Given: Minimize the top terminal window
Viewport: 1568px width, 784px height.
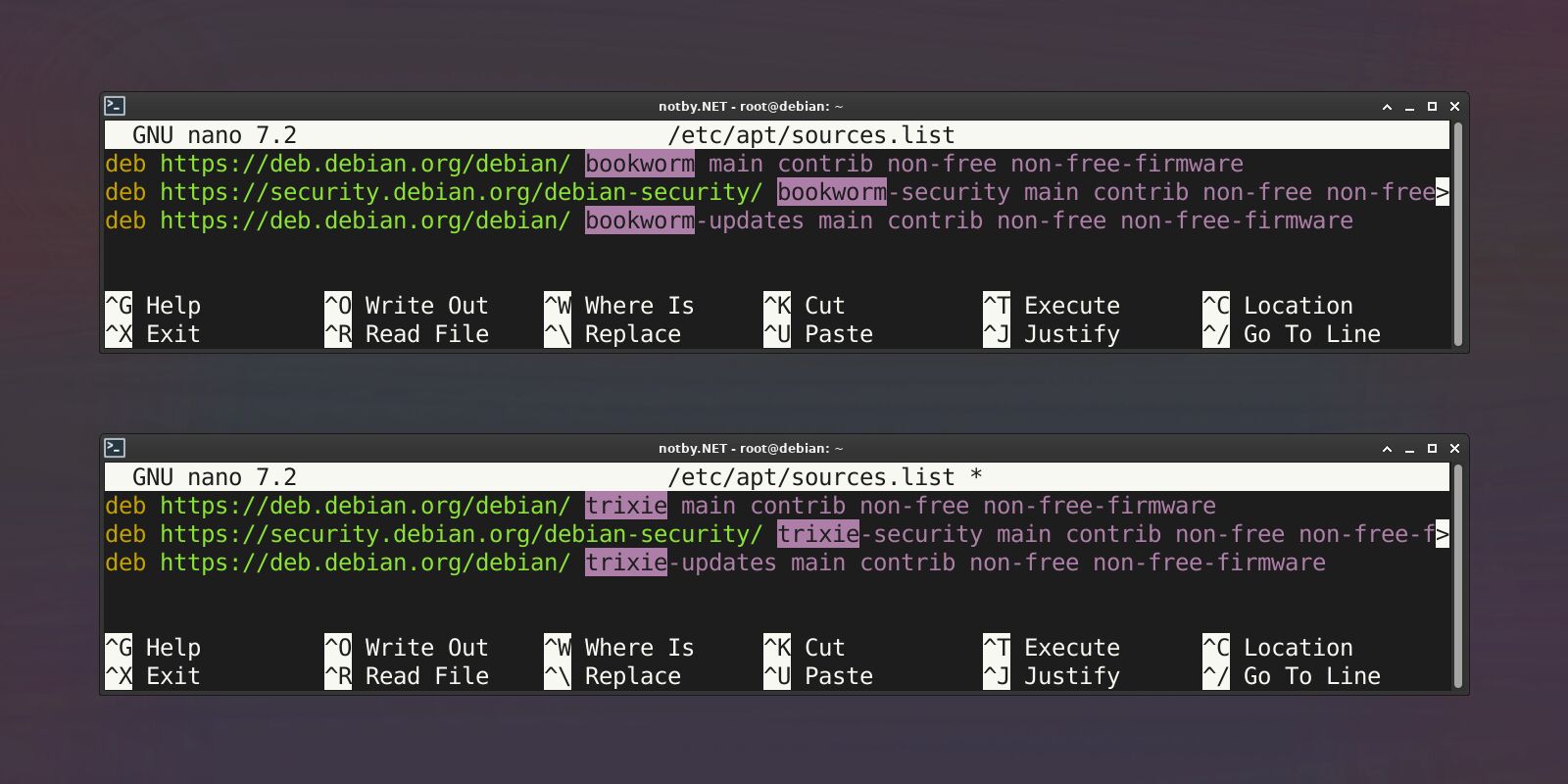Looking at the screenshot, I should [1409, 107].
